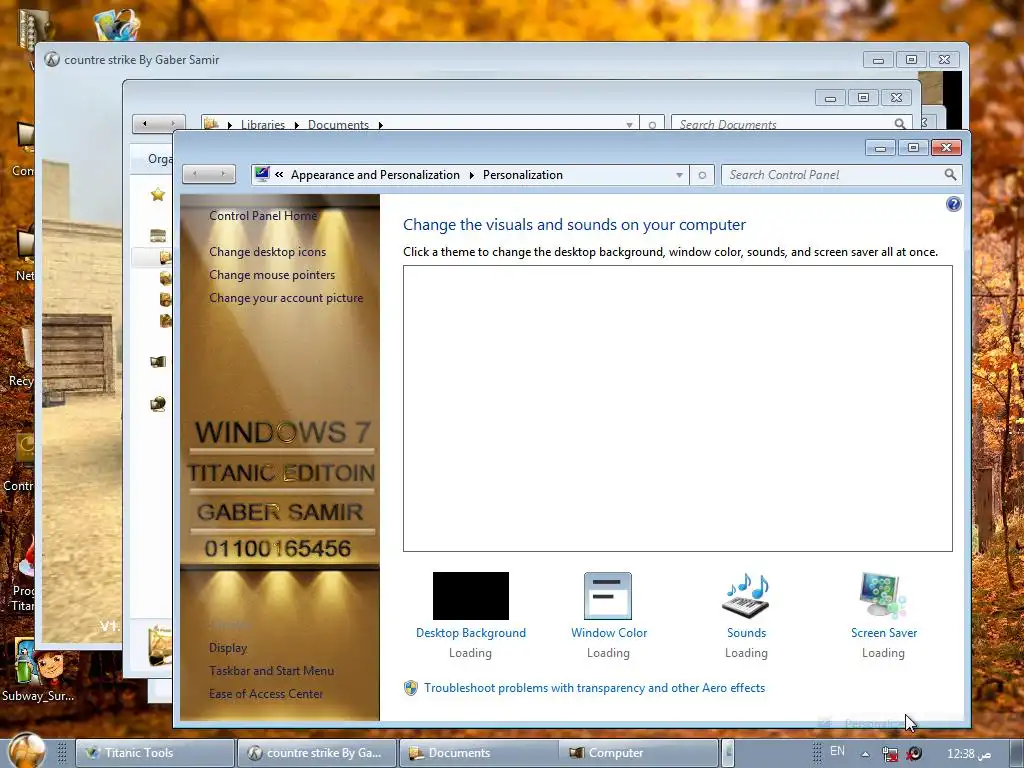Open address dropdown in Documents window
Image resolution: width=1024 pixels, height=768 pixels.
(x=629, y=125)
